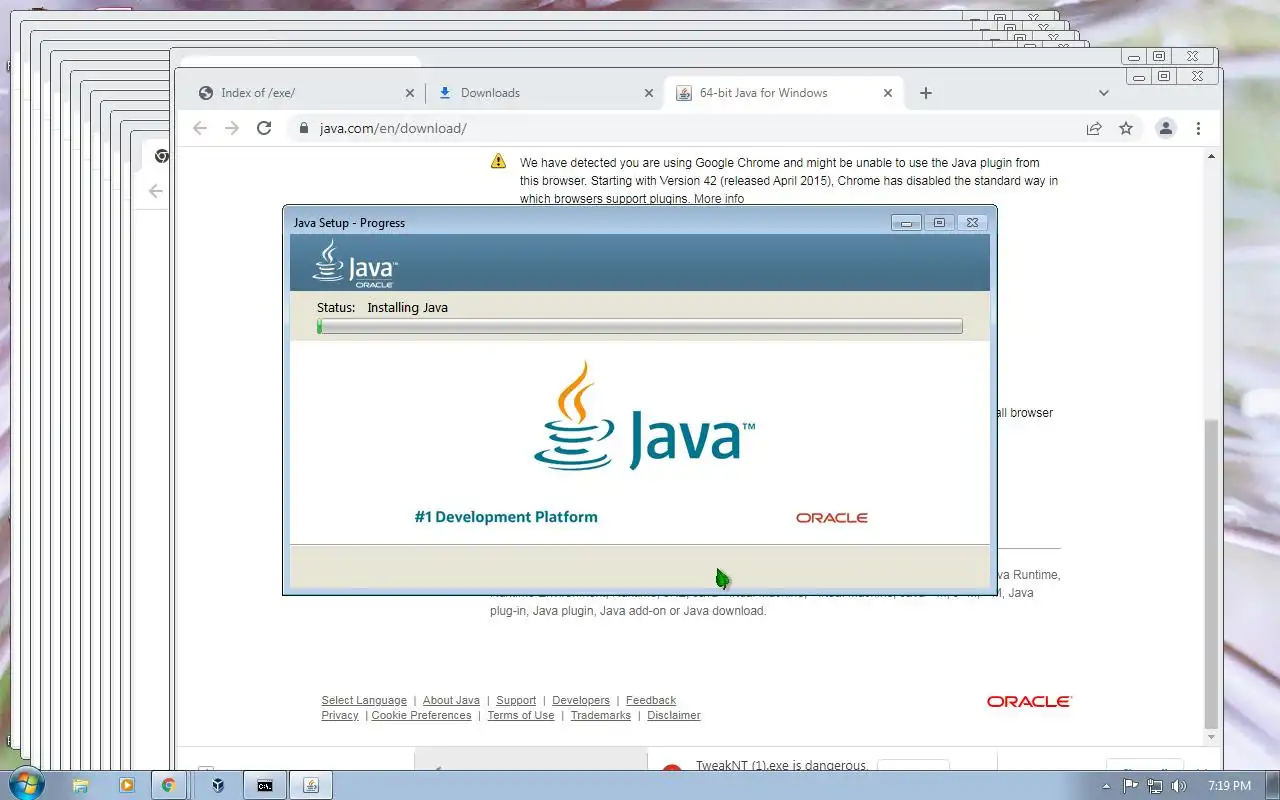Reload the java.com download page
This screenshot has width=1280, height=800.
[x=264, y=128]
